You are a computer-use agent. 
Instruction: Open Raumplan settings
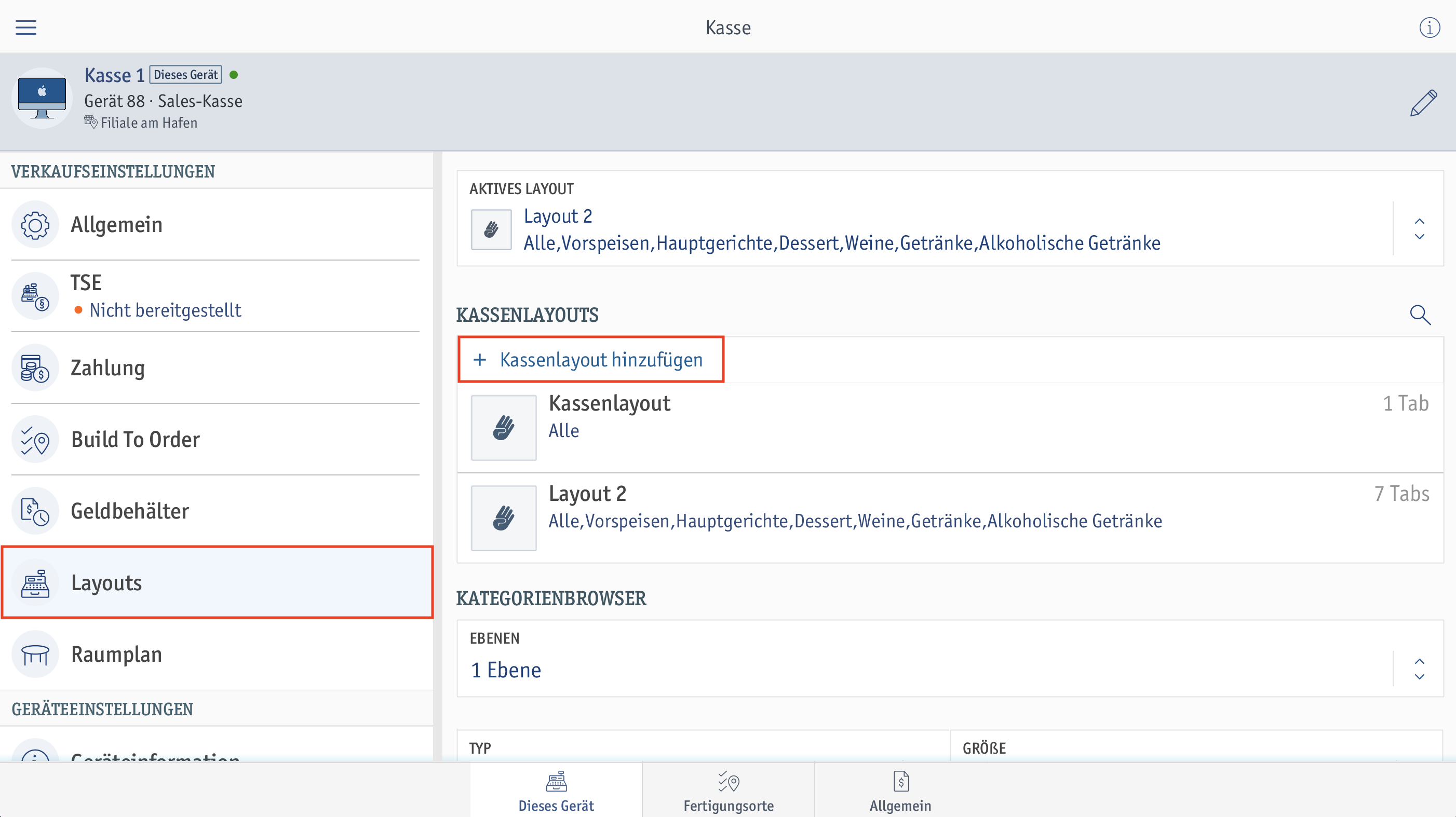(x=216, y=655)
